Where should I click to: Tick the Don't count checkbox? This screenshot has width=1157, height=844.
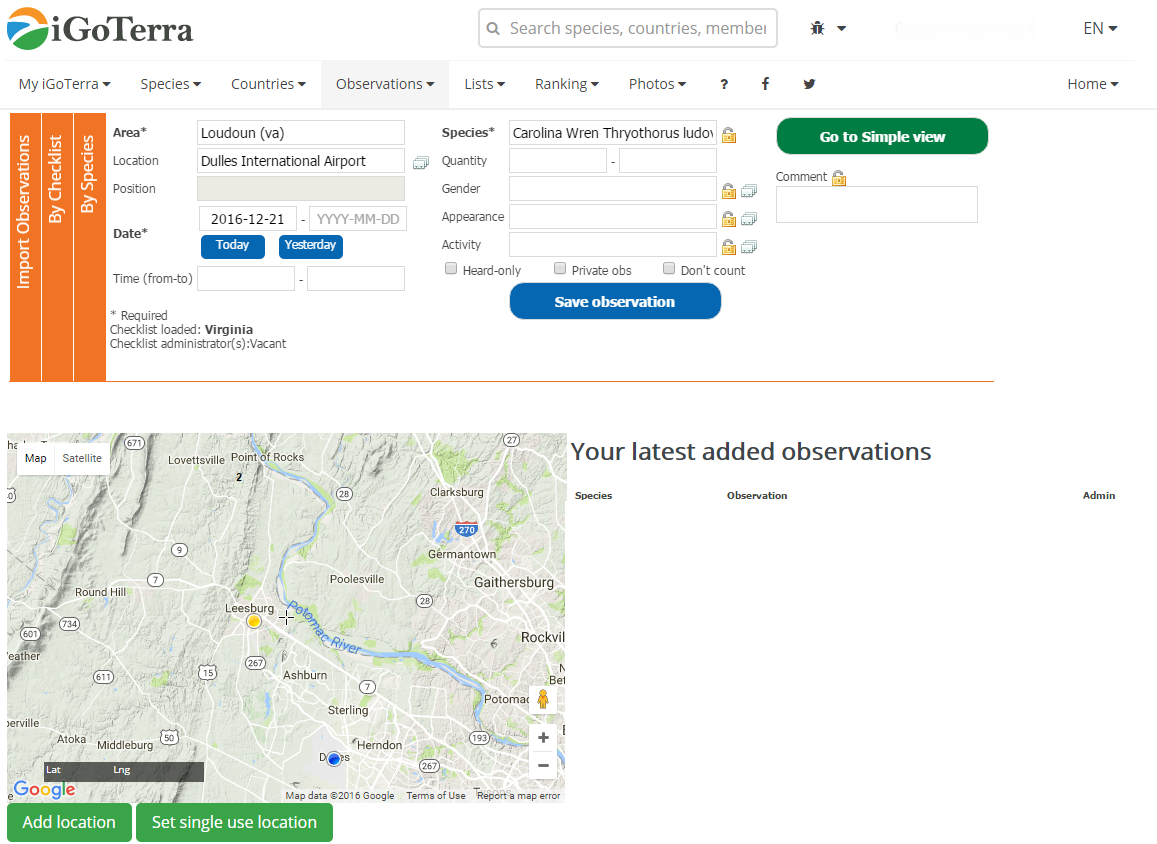point(669,269)
